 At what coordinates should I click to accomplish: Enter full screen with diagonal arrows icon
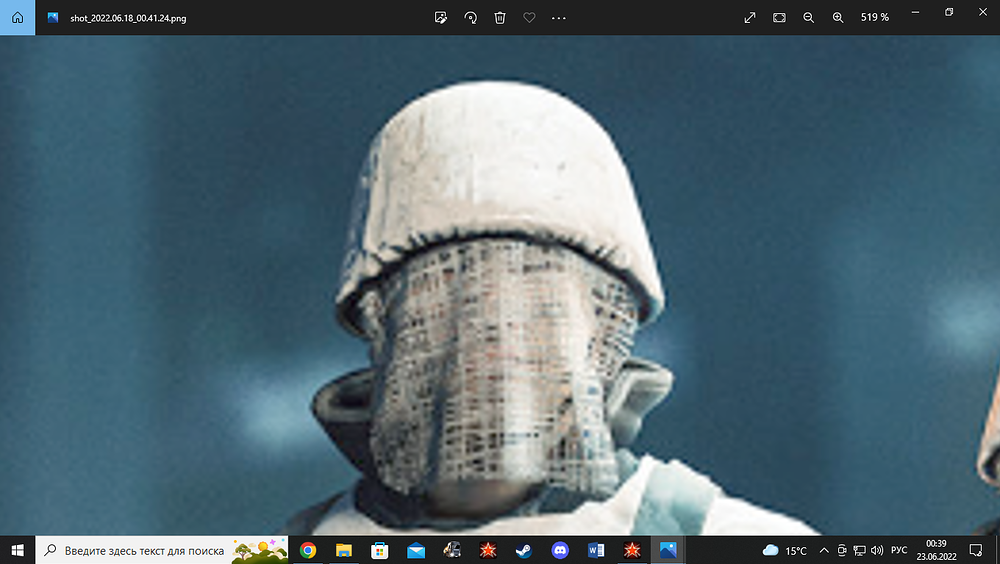[x=750, y=18]
